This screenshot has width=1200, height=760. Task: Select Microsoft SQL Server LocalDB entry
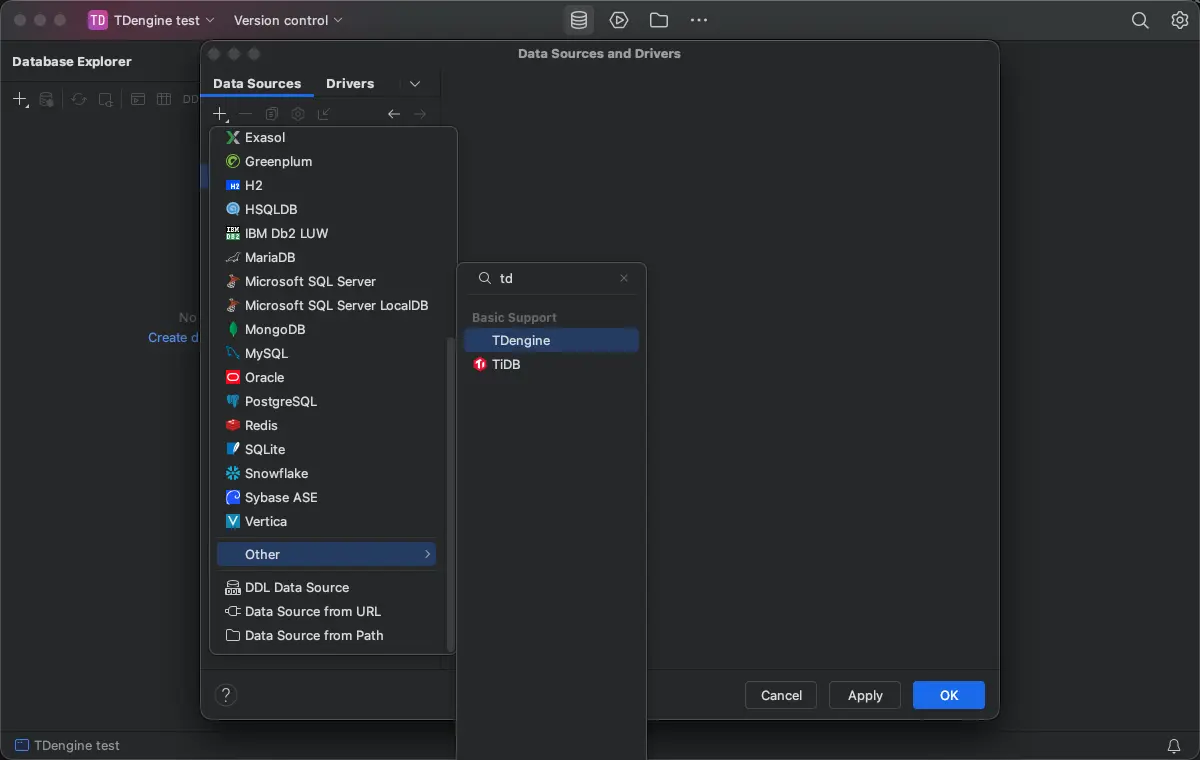[326, 305]
